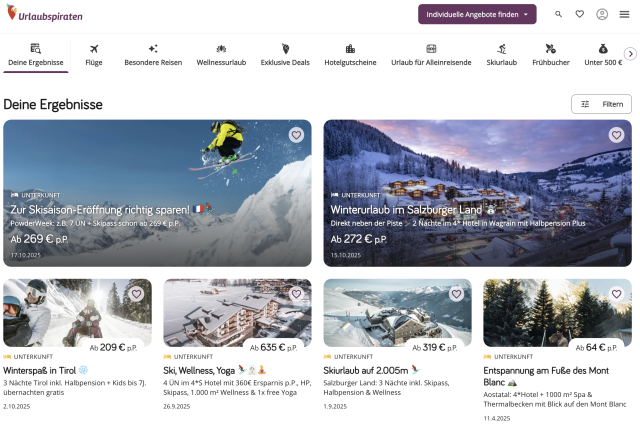
Task: Select the Skiurlaub category icon
Action: (502, 48)
